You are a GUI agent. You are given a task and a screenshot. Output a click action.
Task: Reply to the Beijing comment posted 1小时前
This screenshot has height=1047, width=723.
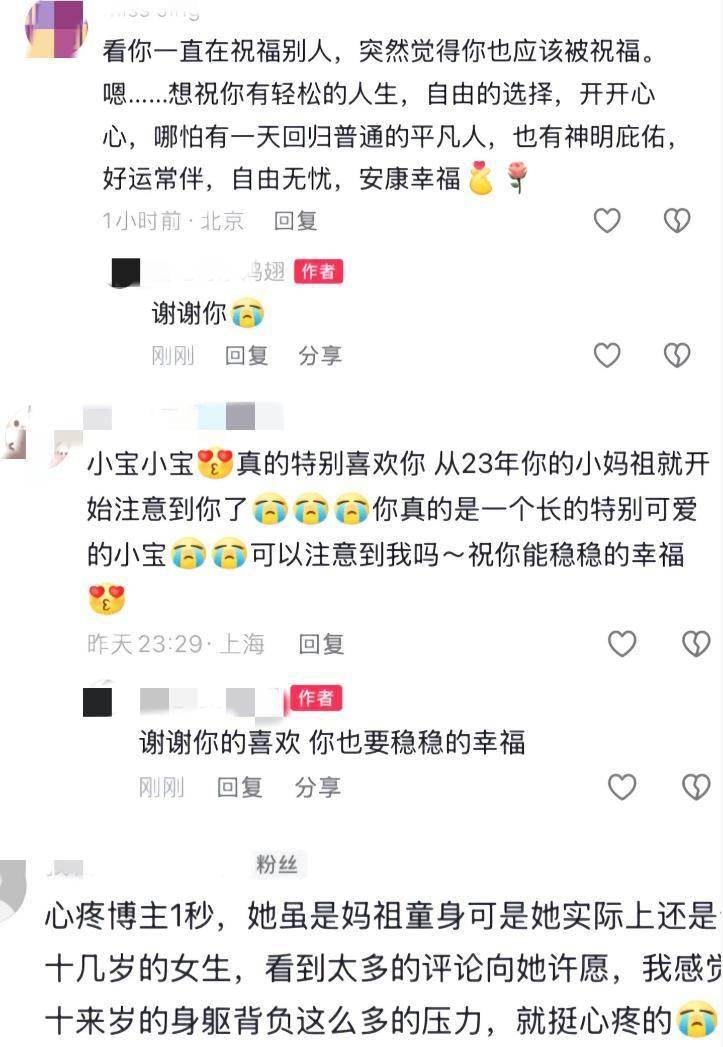[x=295, y=220]
